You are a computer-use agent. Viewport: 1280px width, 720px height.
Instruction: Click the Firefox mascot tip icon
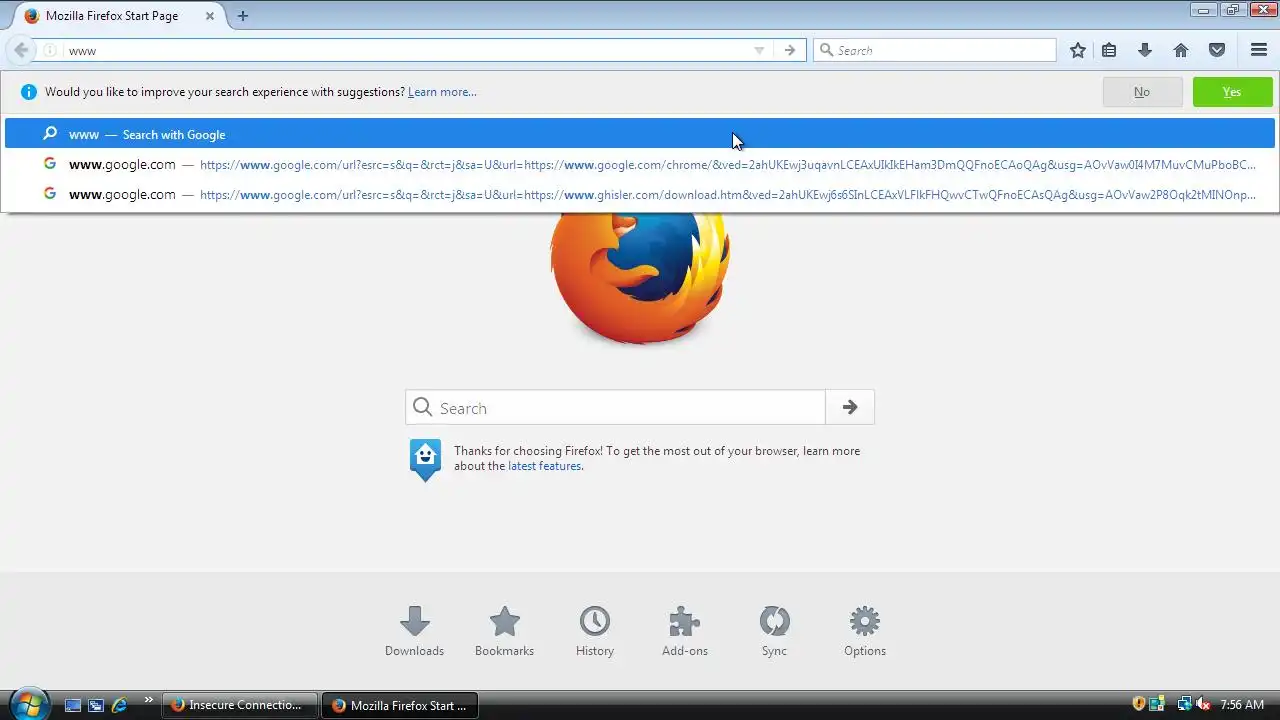click(x=425, y=459)
